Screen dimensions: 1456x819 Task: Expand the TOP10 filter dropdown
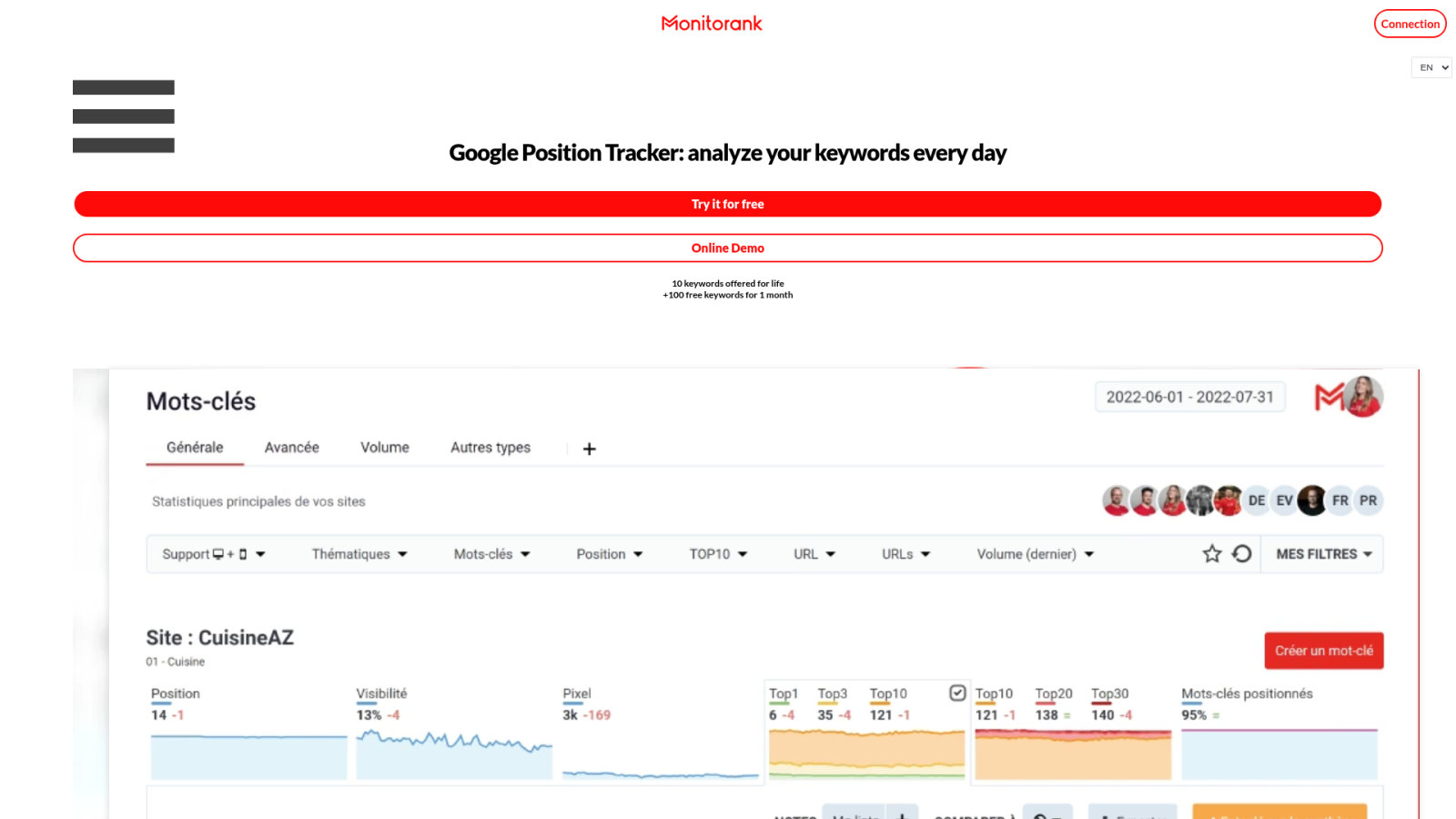718,554
